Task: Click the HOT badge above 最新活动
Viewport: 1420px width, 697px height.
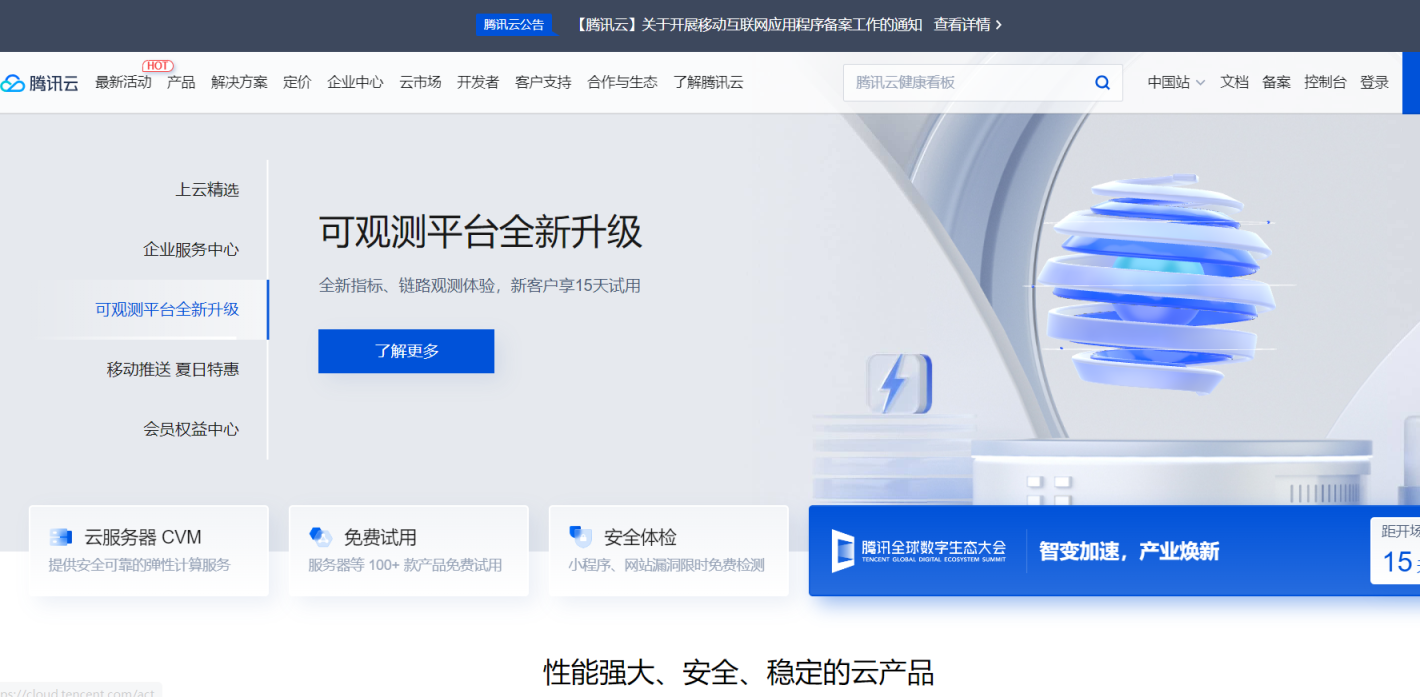Action: 158,65
